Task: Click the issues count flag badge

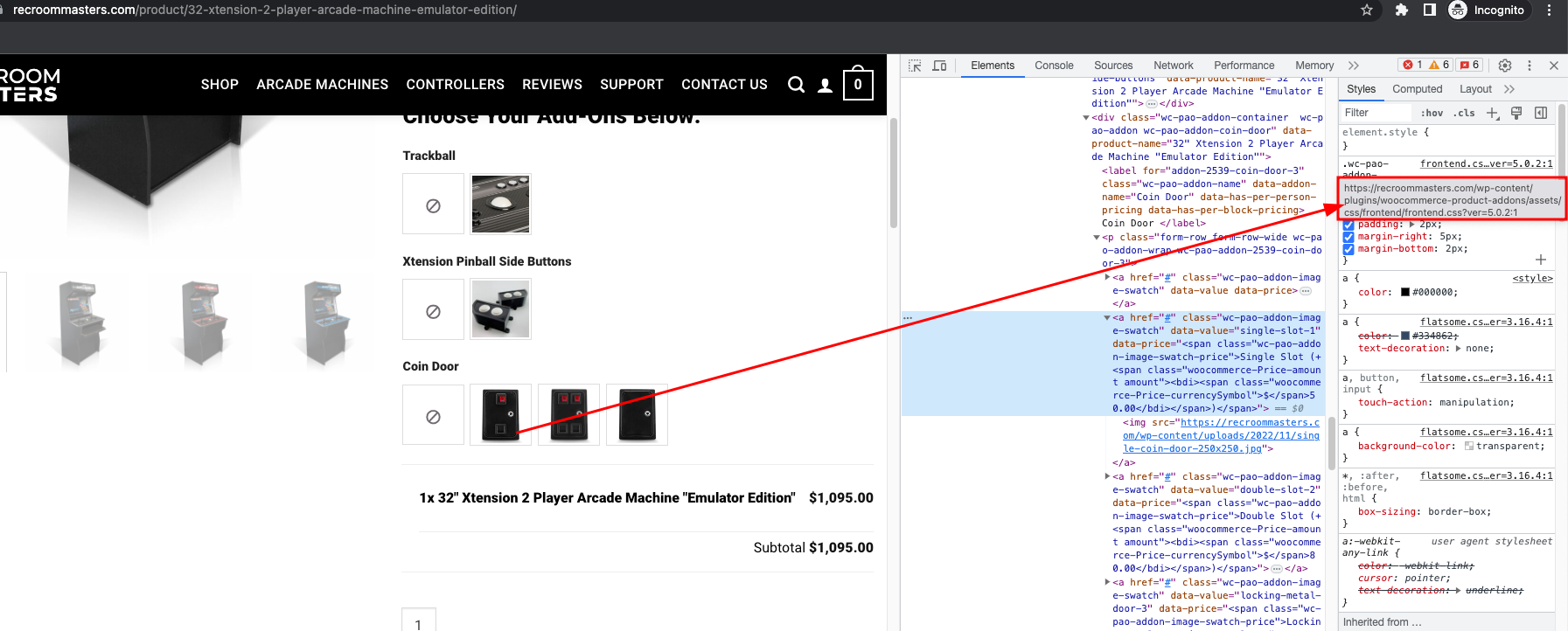Action: click(1469, 65)
